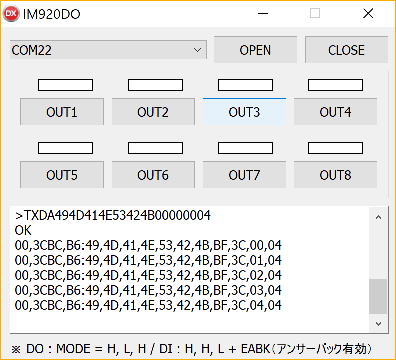This screenshot has height=360, width=396.
Task: Click the status indicator above OUT7
Action: (x=245, y=148)
